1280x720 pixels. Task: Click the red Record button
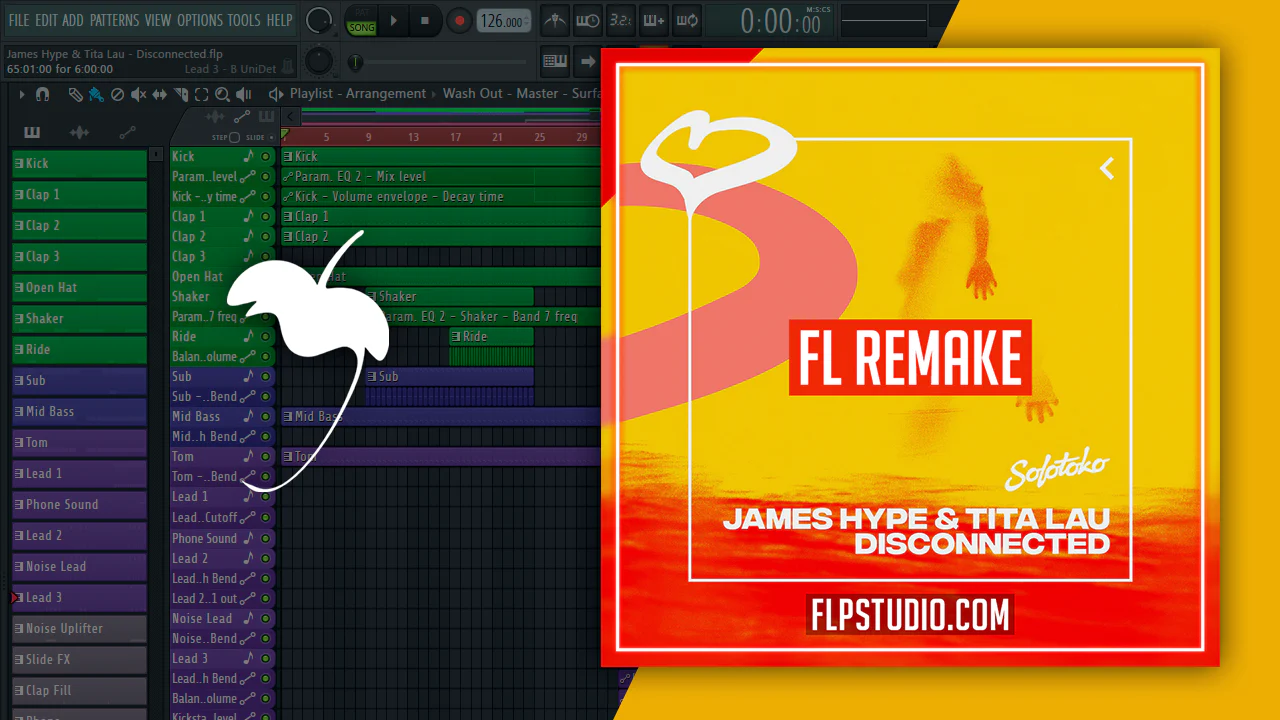(459, 20)
